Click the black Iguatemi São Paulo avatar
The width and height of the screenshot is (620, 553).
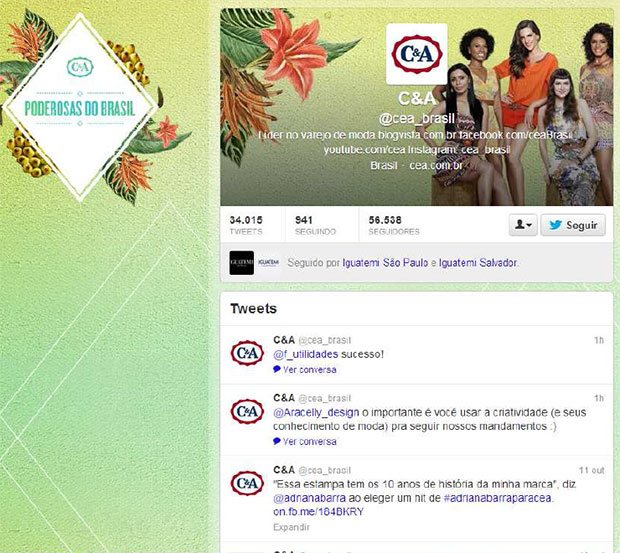pyautogui.click(x=242, y=262)
